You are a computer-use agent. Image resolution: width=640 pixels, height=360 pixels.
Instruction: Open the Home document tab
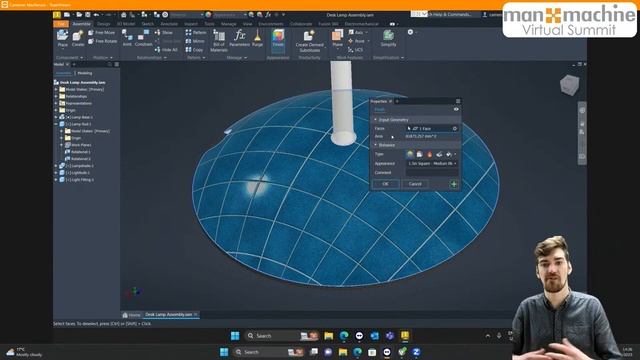point(131,315)
